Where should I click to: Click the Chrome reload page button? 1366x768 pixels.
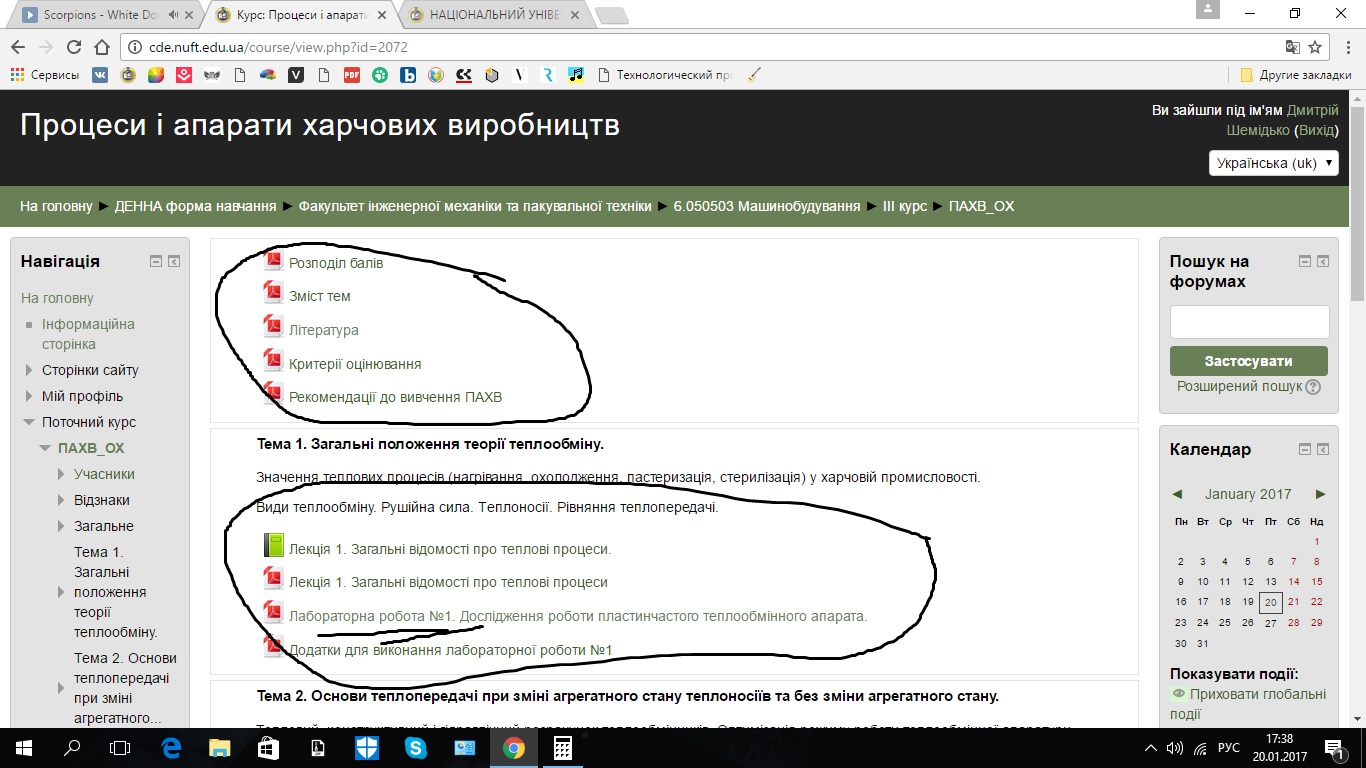point(73,47)
